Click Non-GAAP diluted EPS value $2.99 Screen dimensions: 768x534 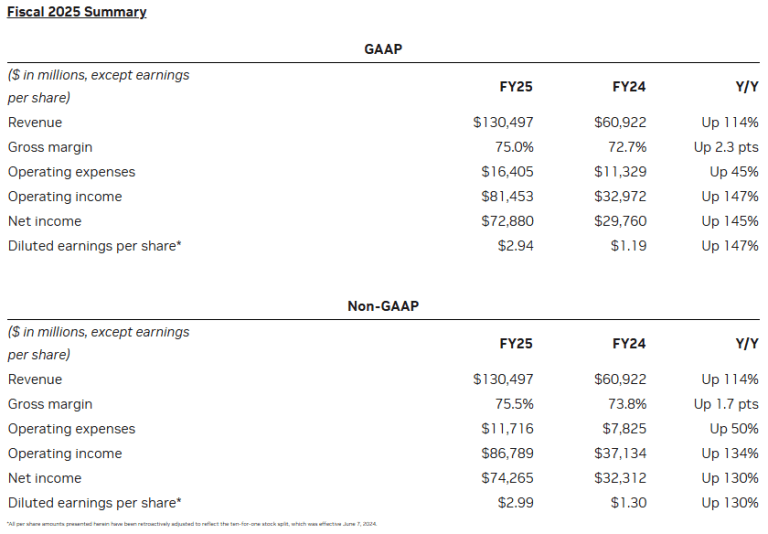[x=515, y=503]
